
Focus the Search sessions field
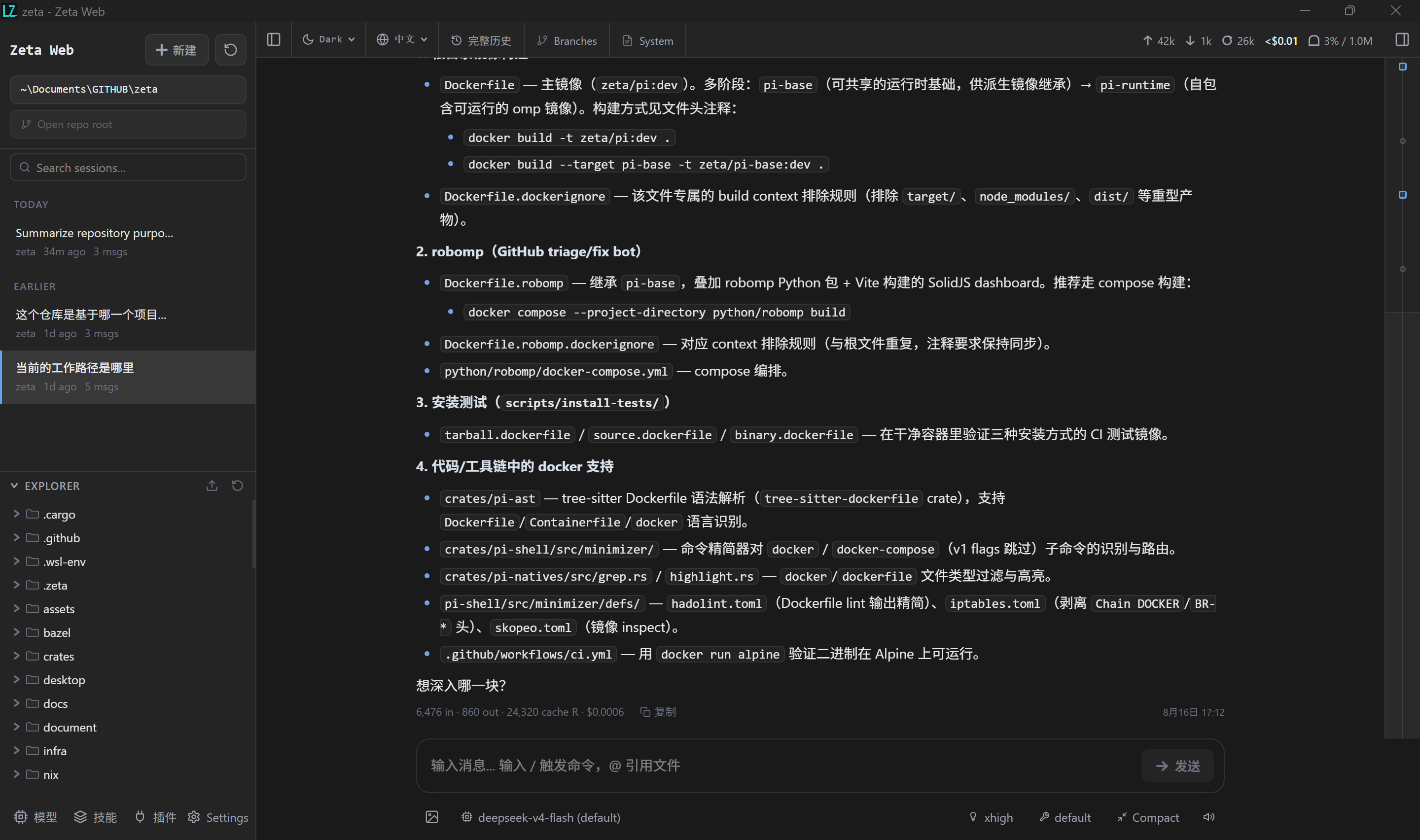[x=128, y=168]
